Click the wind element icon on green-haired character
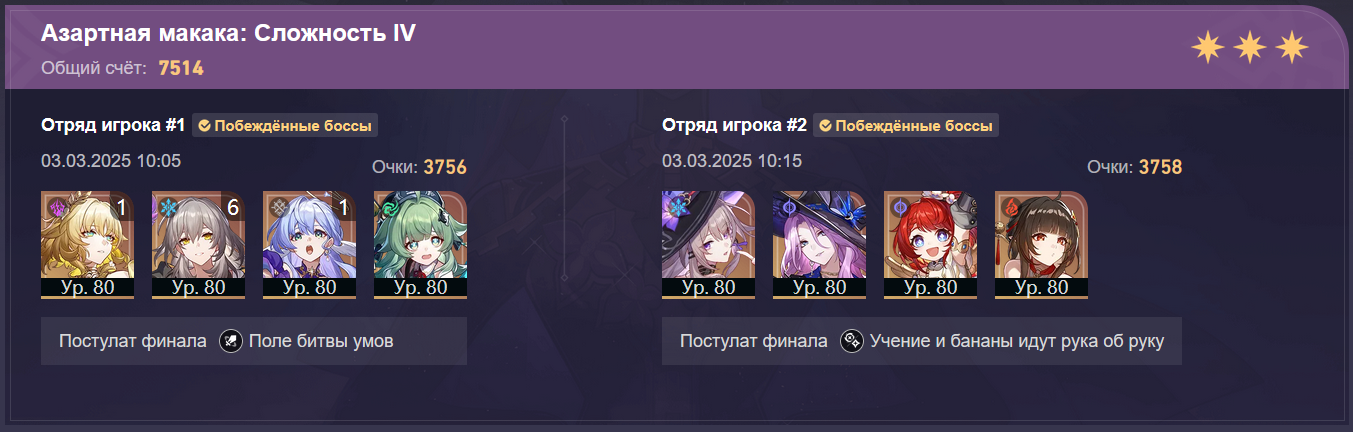Image resolution: width=1353 pixels, height=432 pixels. (x=390, y=207)
